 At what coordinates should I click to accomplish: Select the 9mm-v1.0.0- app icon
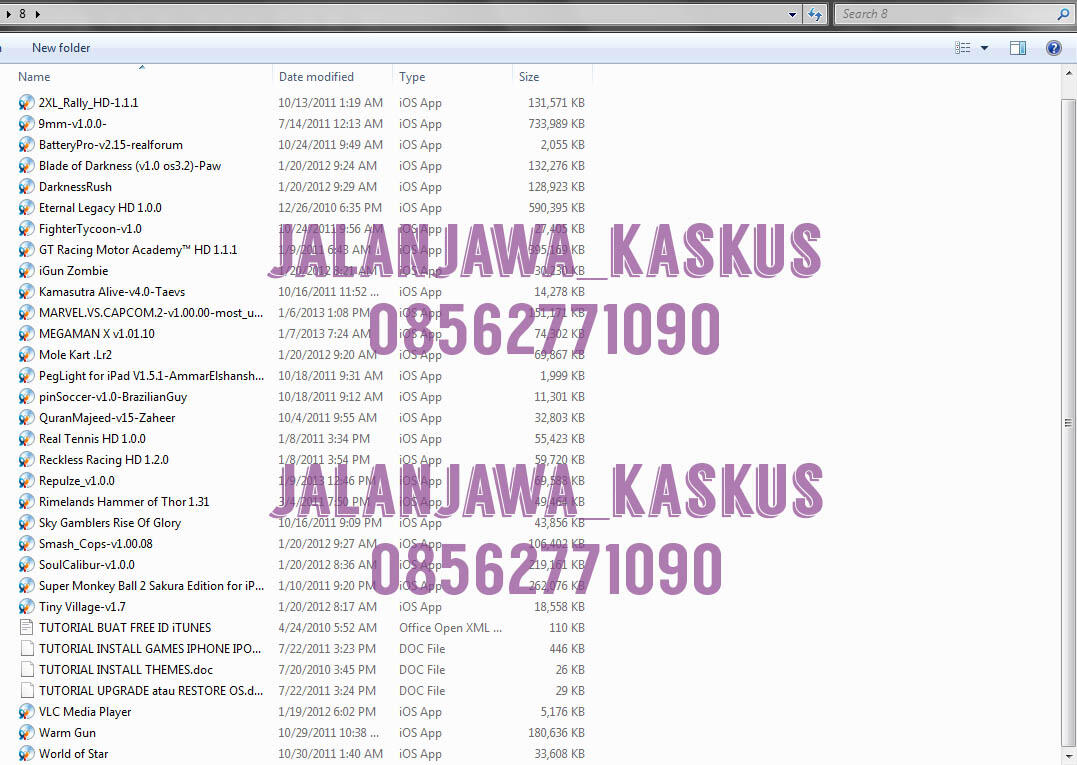coord(26,124)
